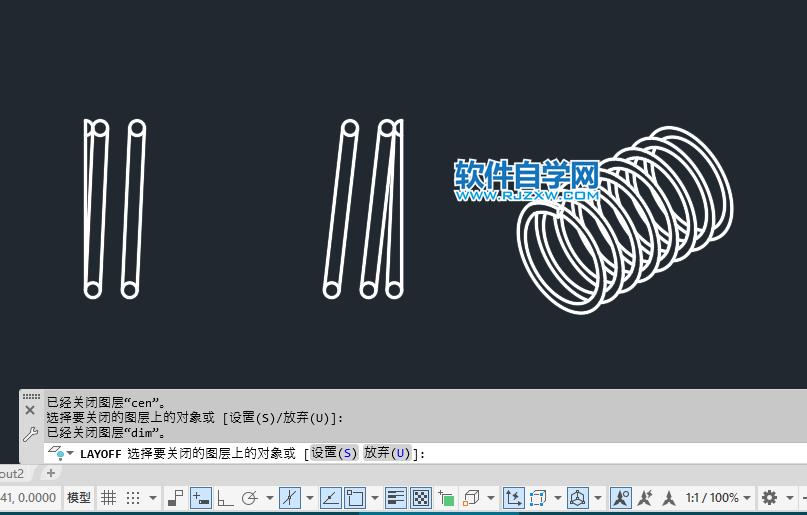Add a new layout with plus tab
807x515 pixels.
tap(51, 473)
